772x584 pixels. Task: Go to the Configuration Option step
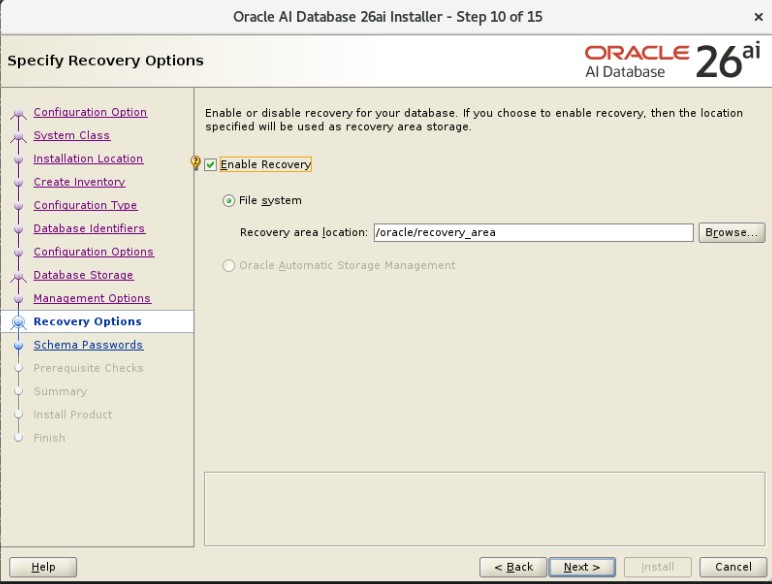pyautogui.click(x=90, y=112)
